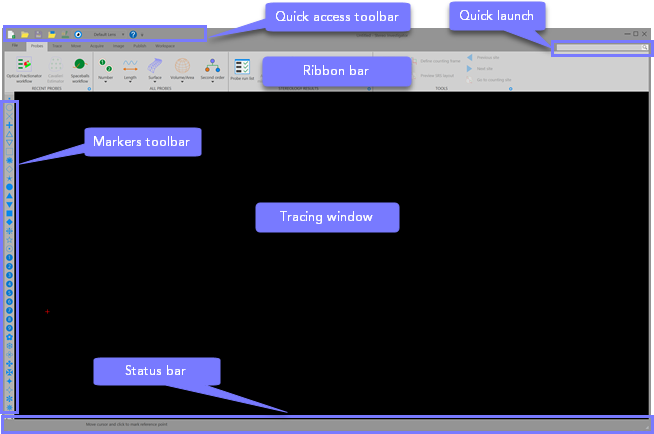Click the blue Help question mark icon
The image size is (654, 434).
(x=133, y=35)
